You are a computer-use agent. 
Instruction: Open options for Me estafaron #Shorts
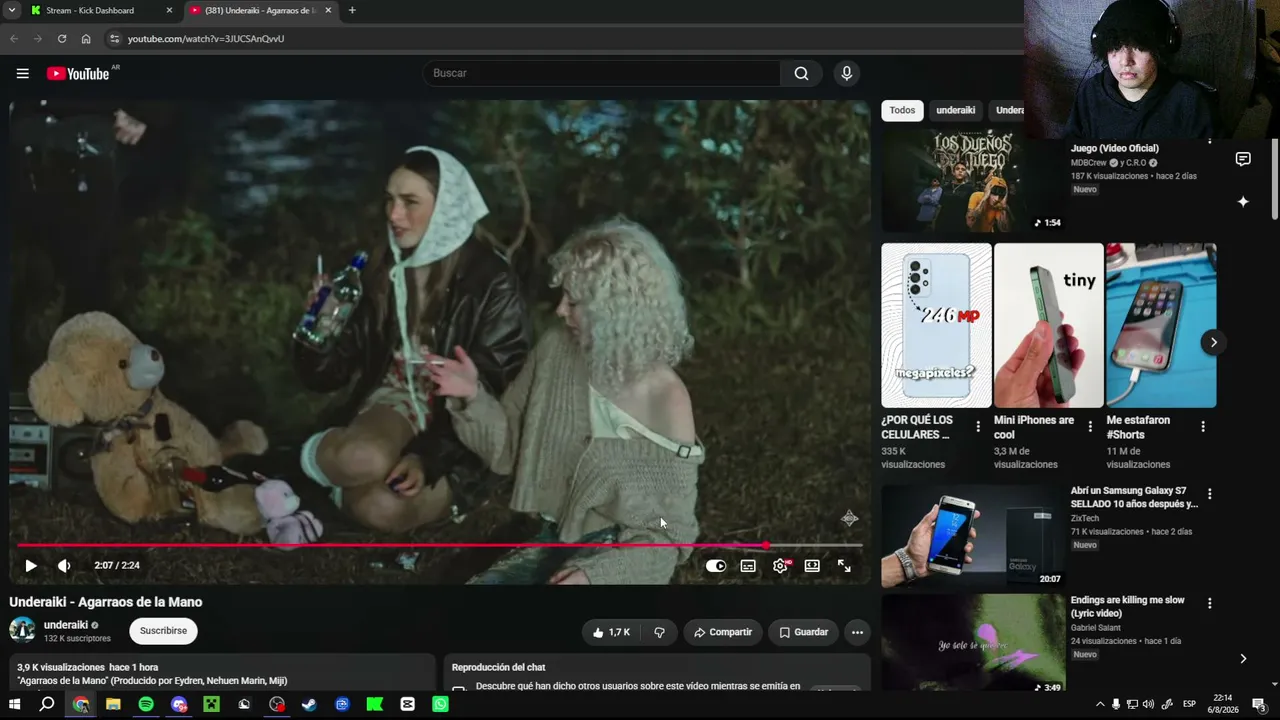[1203, 427]
